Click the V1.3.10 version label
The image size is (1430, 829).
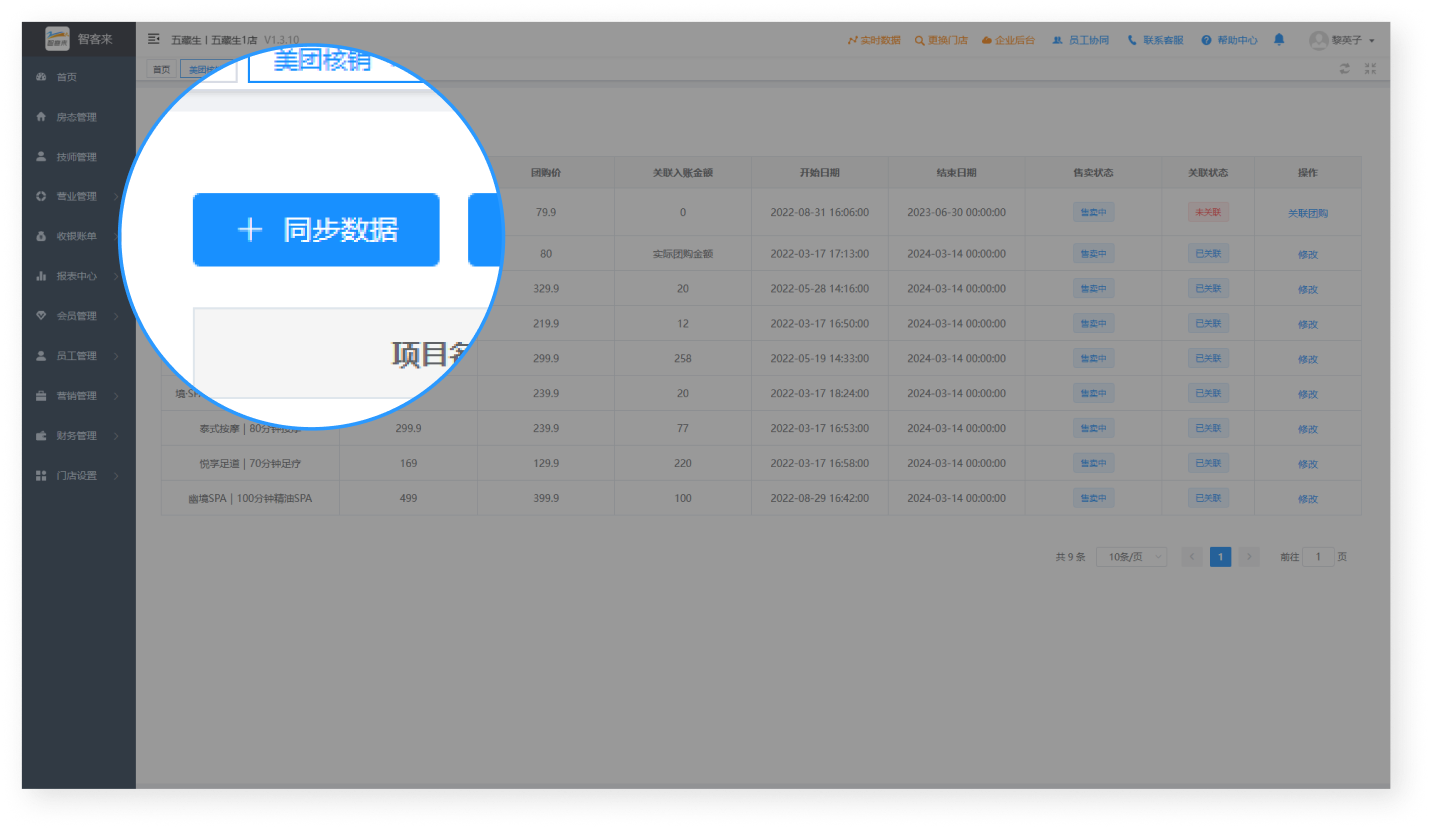click(281, 40)
